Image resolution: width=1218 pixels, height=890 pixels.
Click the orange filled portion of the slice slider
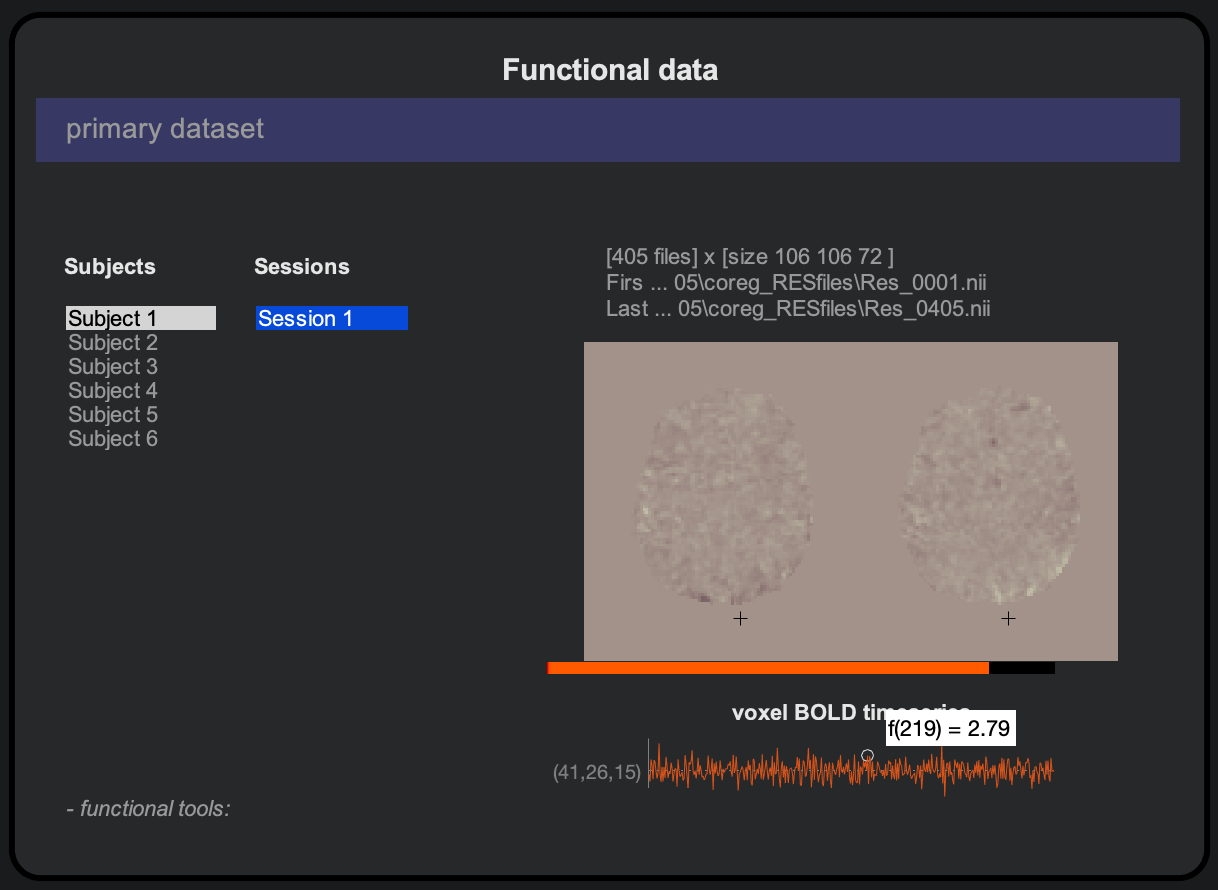(x=768, y=668)
